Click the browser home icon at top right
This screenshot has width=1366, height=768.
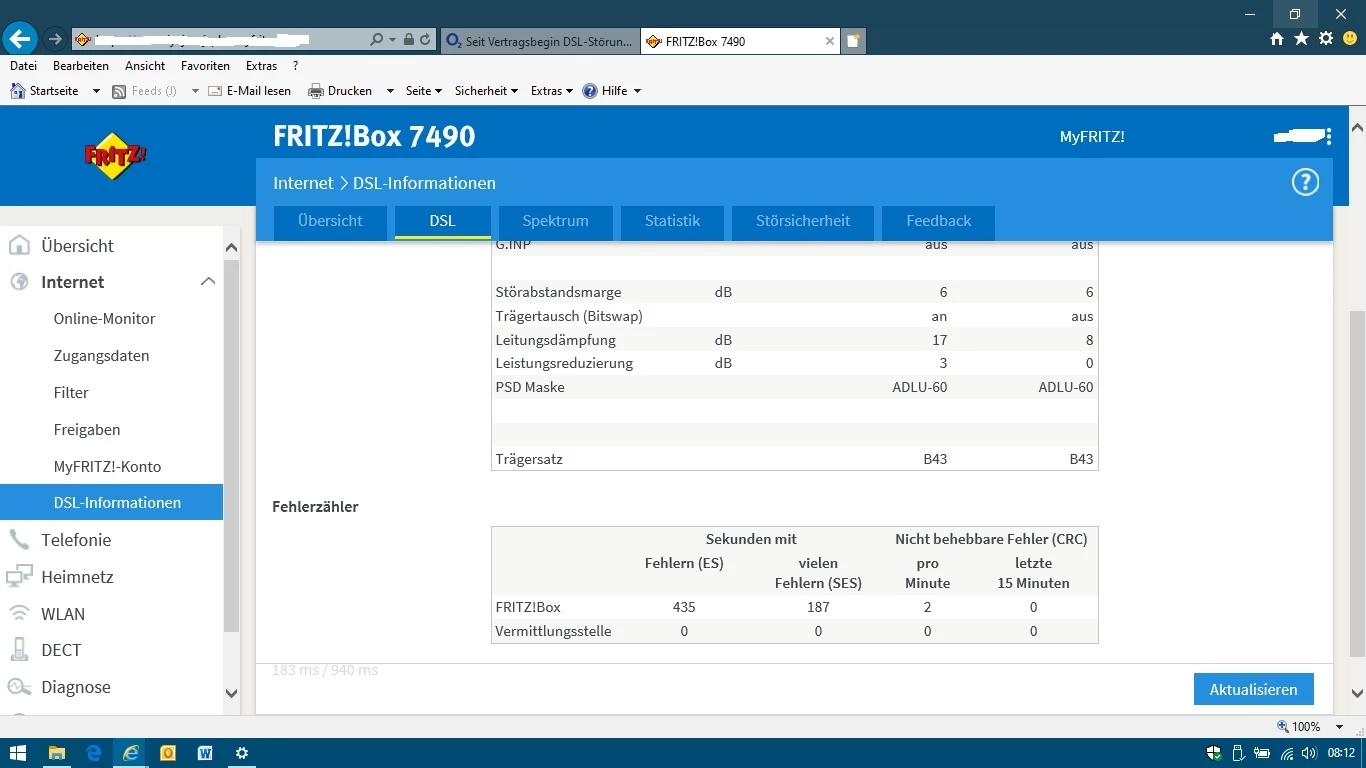[1277, 39]
